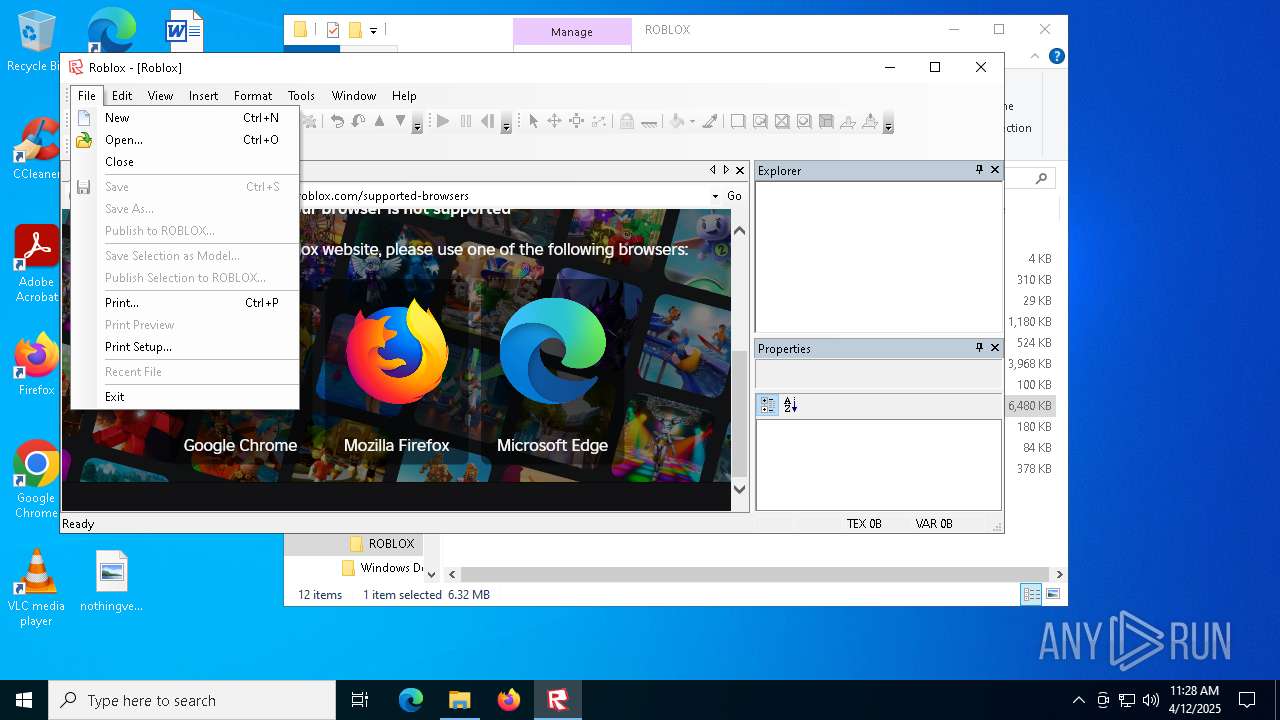Image resolution: width=1280 pixels, height=720 pixels.
Task: Open the Window menu
Action: (354, 96)
